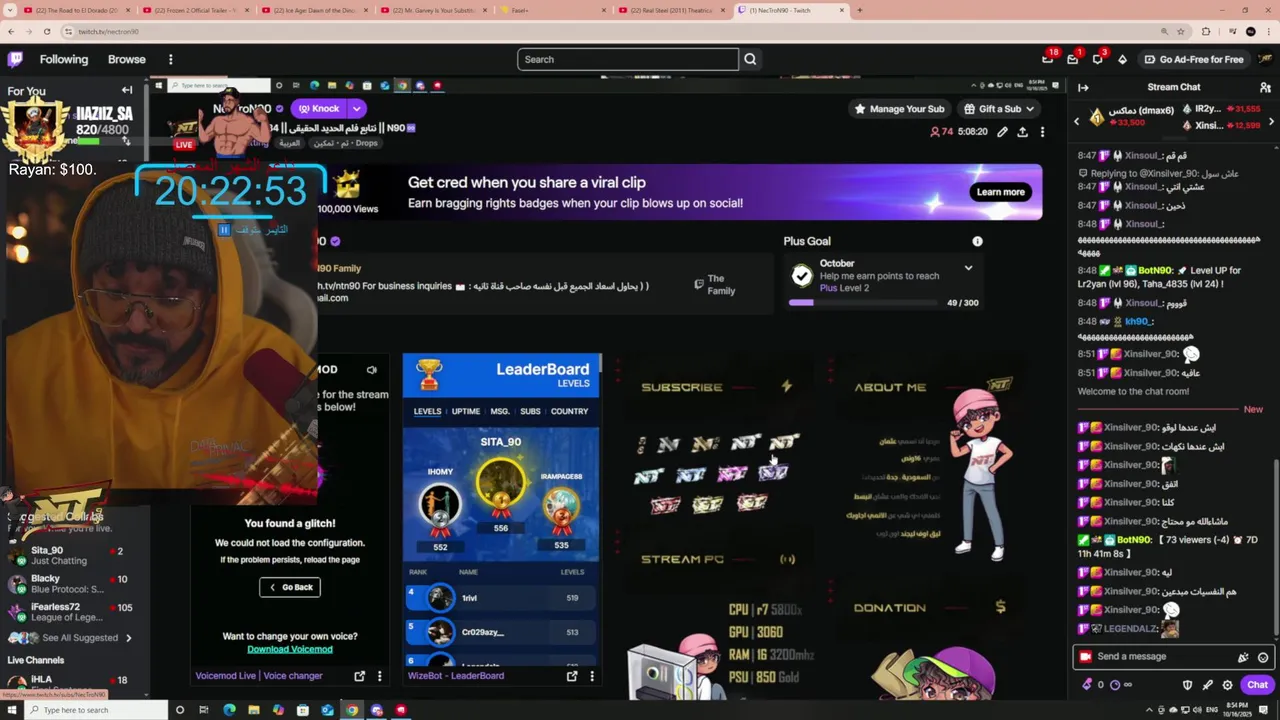Open the three-dot menu beside Browse

170,59
